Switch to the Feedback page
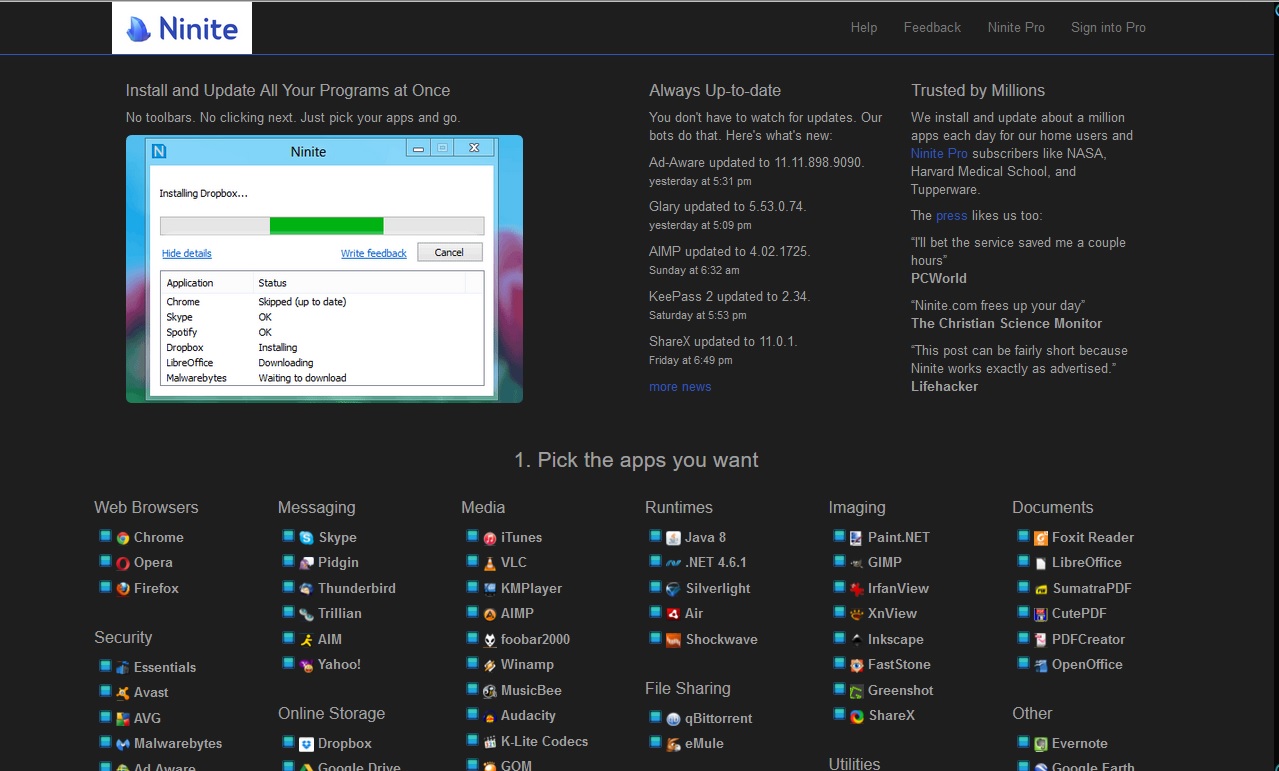 pos(931,27)
